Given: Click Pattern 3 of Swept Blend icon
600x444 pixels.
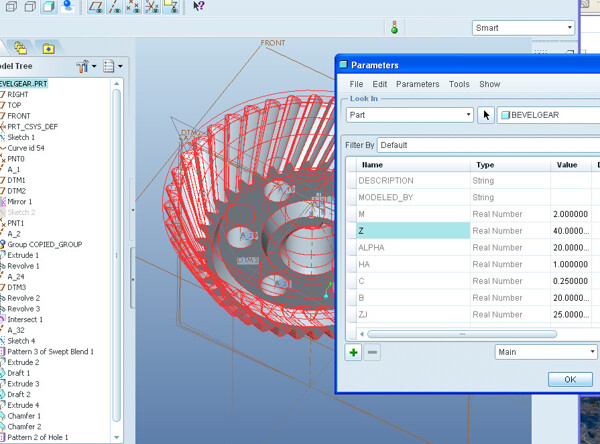Looking at the screenshot, I should (2, 351).
